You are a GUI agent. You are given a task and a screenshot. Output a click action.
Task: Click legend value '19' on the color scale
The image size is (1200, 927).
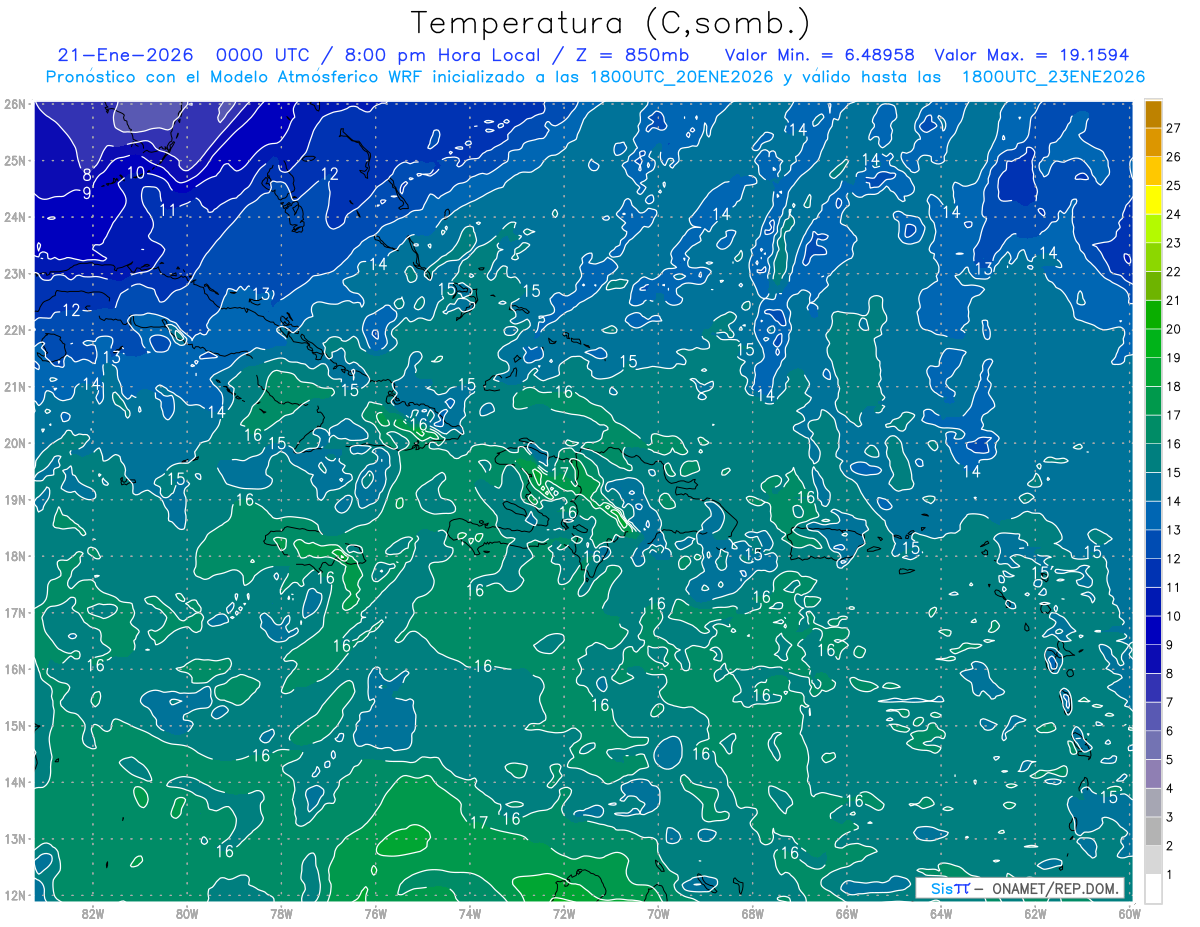click(1173, 358)
